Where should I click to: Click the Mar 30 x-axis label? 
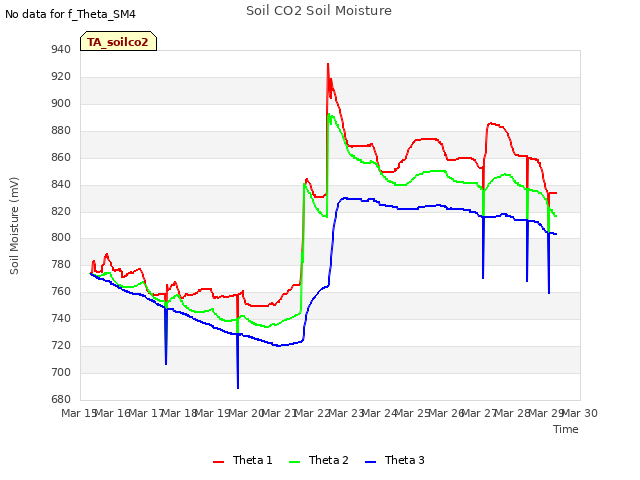coord(580,413)
